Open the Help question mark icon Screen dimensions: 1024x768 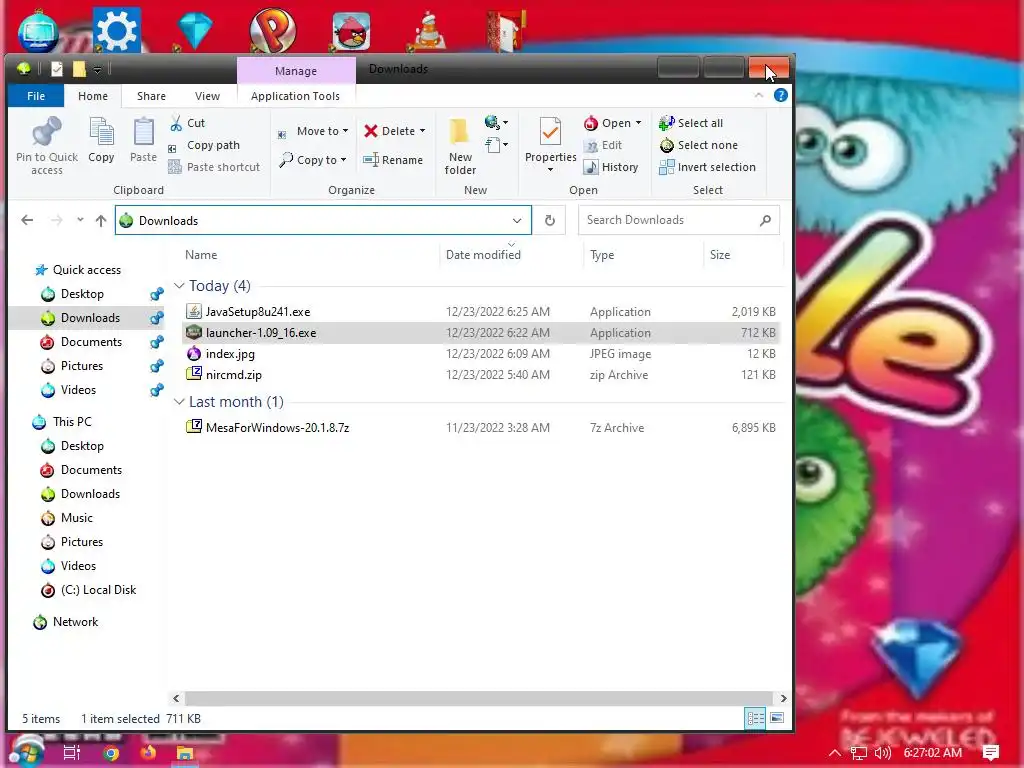click(780, 95)
